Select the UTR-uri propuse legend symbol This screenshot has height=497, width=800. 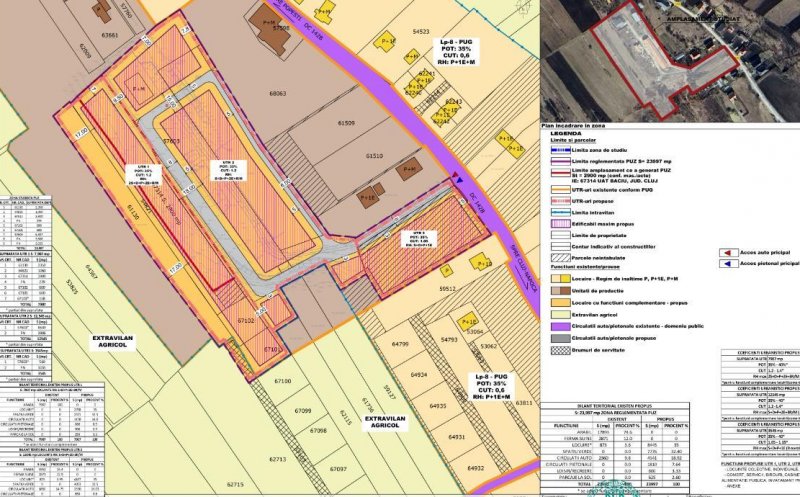(x=560, y=201)
